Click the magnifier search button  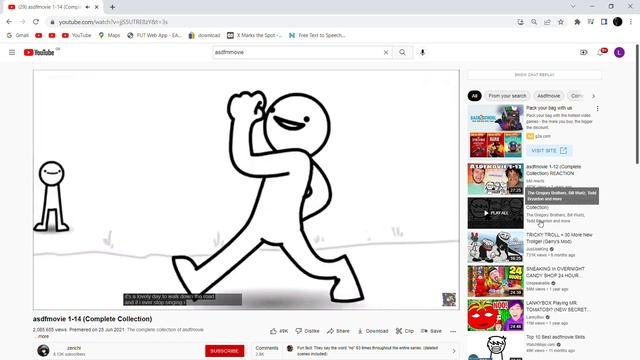tap(402, 52)
